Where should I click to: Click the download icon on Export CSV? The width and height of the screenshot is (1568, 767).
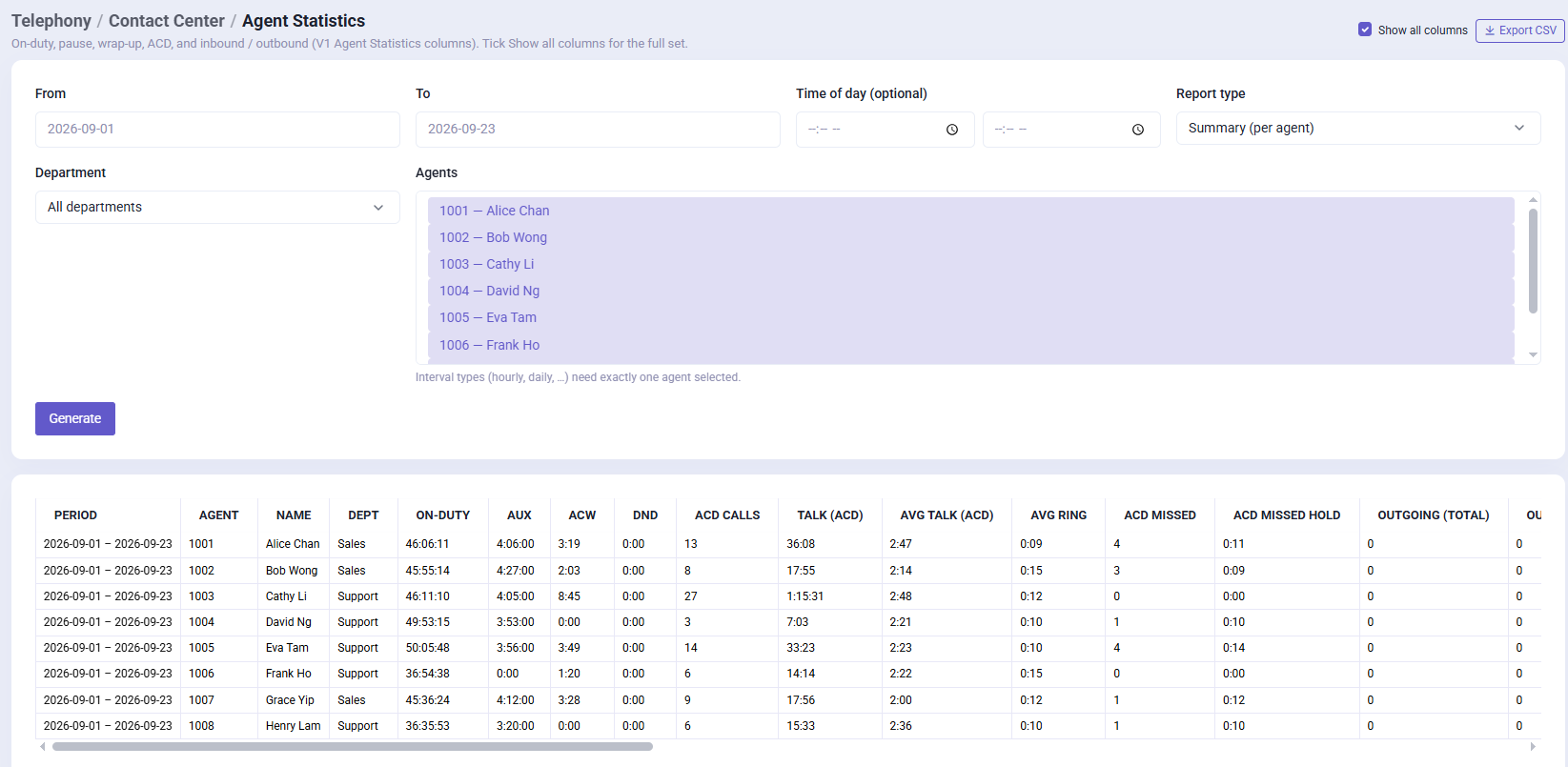tap(1490, 30)
